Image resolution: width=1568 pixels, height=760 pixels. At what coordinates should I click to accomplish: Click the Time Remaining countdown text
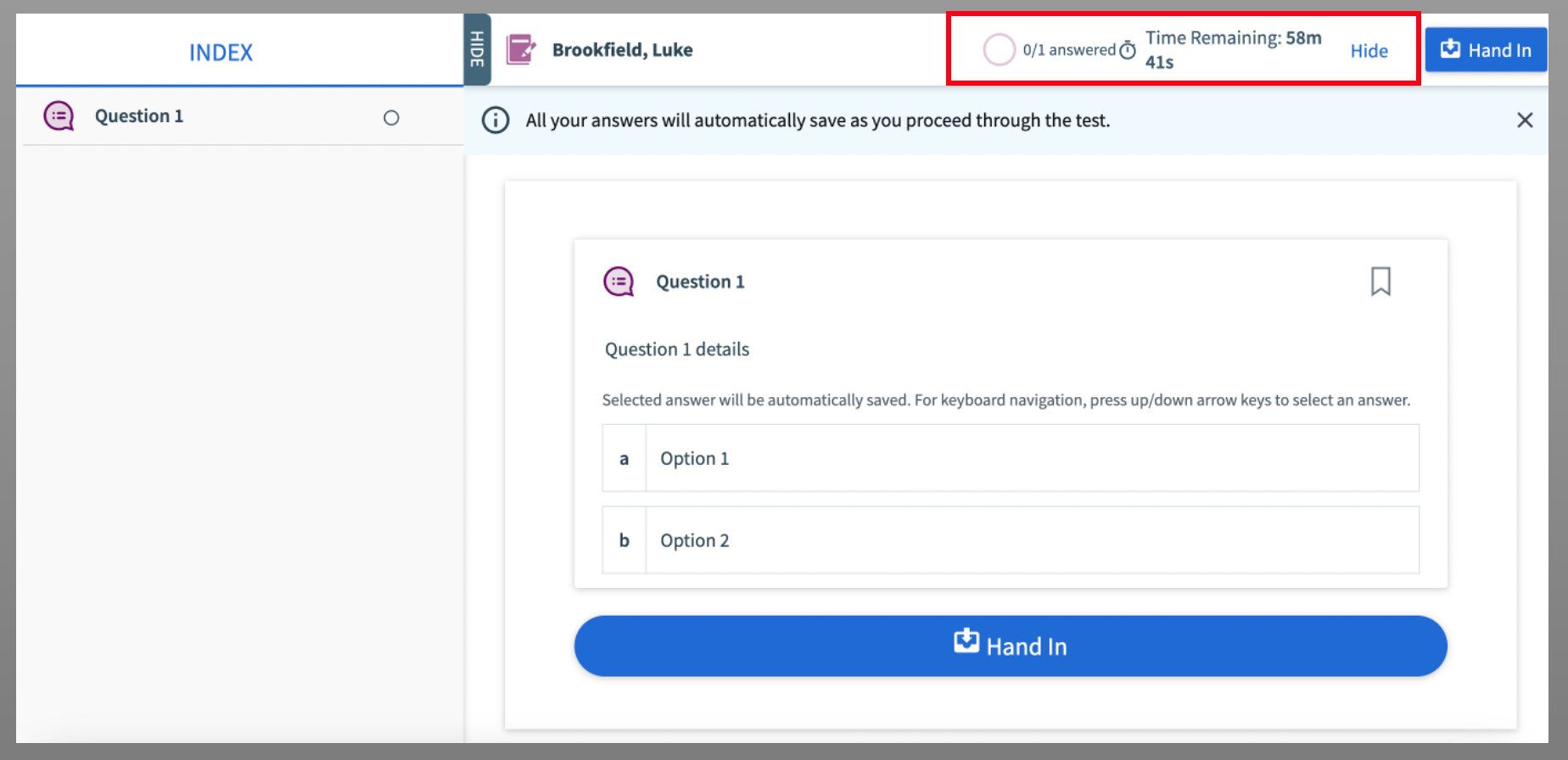point(1233,49)
